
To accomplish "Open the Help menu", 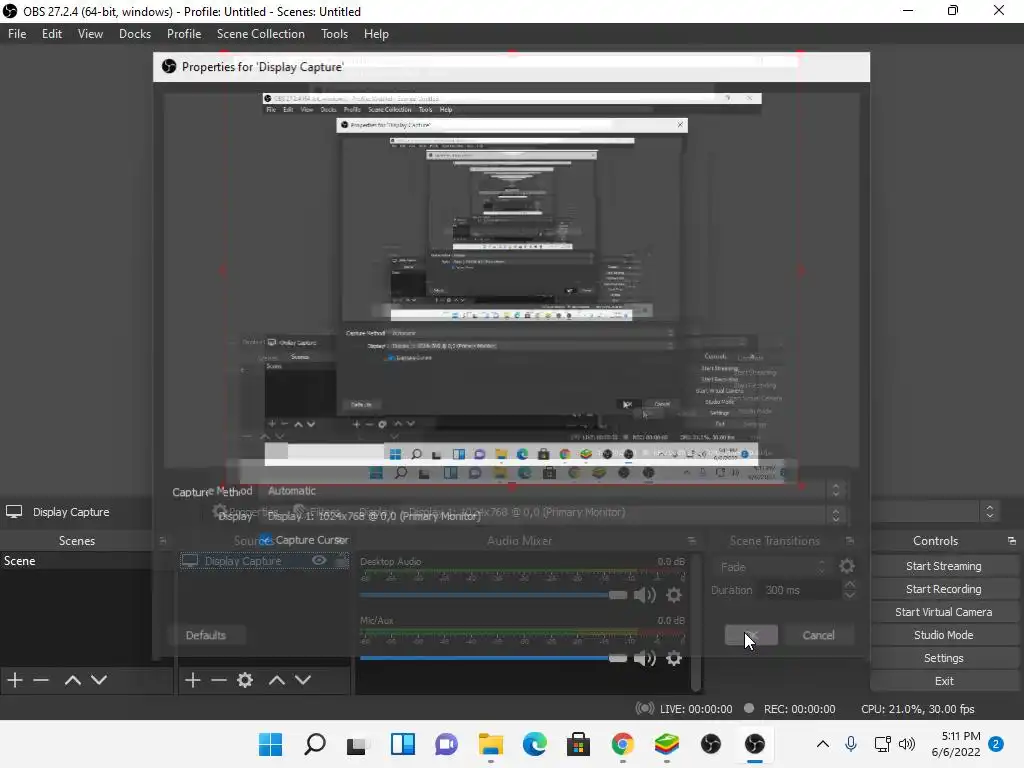I will pos(376,34).
